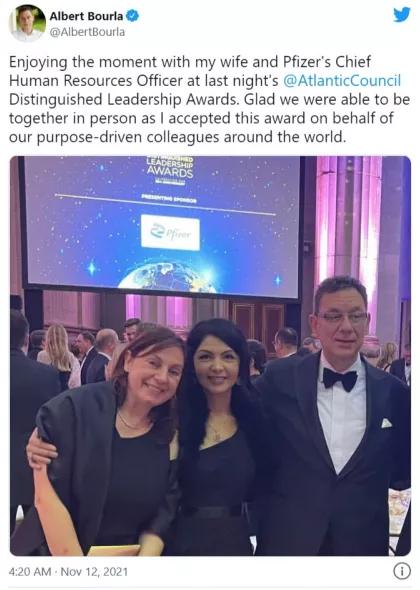
Task: Click the black bow tie
Action: (x=340, y=379)
